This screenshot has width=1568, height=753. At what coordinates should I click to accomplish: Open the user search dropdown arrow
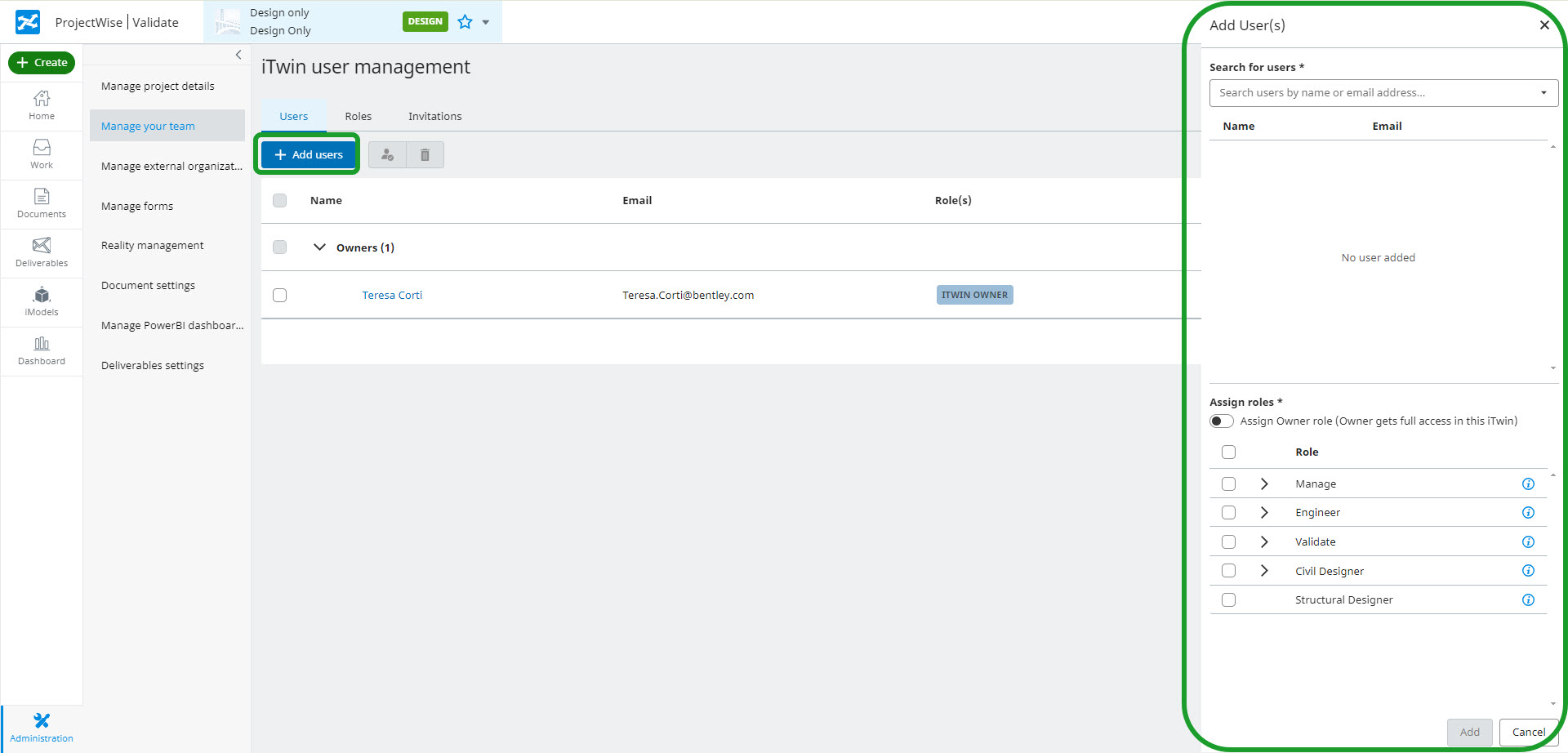[x=1543, y=93]
